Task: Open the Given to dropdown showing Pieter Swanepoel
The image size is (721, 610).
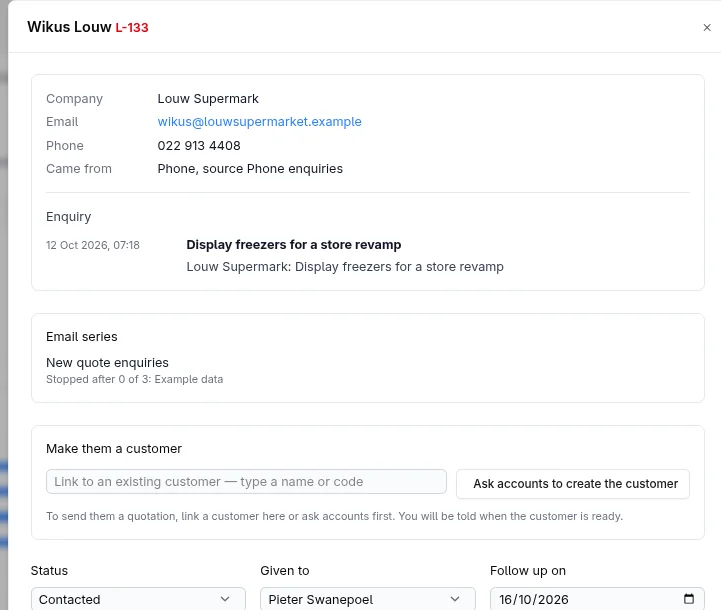Action: [367, 599]
